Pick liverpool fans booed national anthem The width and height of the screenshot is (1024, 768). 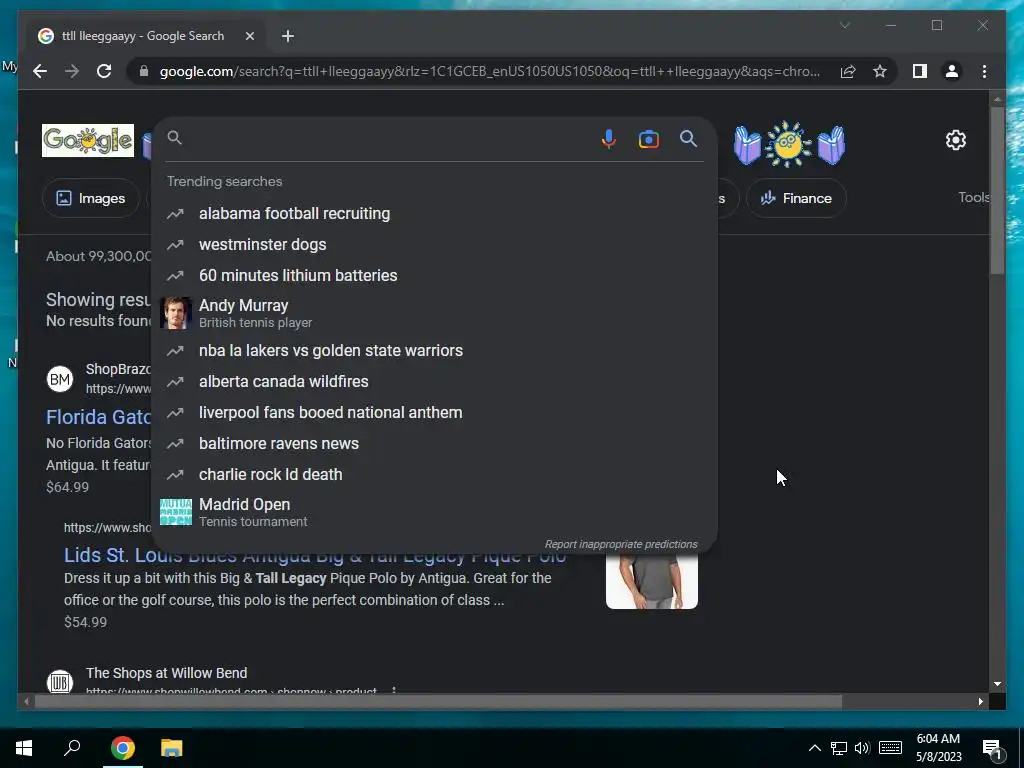[x=434, y=413]
